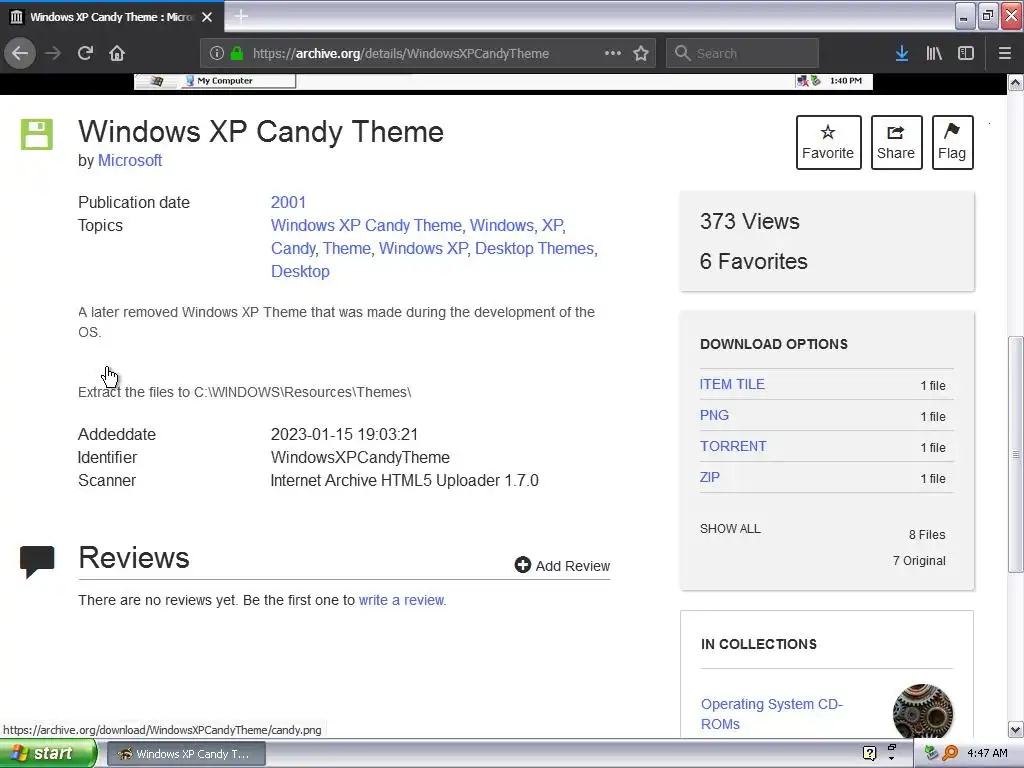This screenshot has height=768, width=1024.
Task: Show site information icon in address bar
Action: tap(217, 53)
